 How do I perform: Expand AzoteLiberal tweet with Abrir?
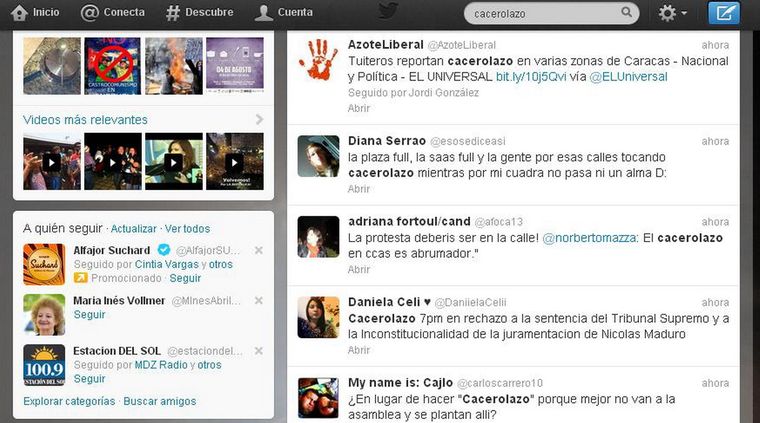[x=359, y=108]
